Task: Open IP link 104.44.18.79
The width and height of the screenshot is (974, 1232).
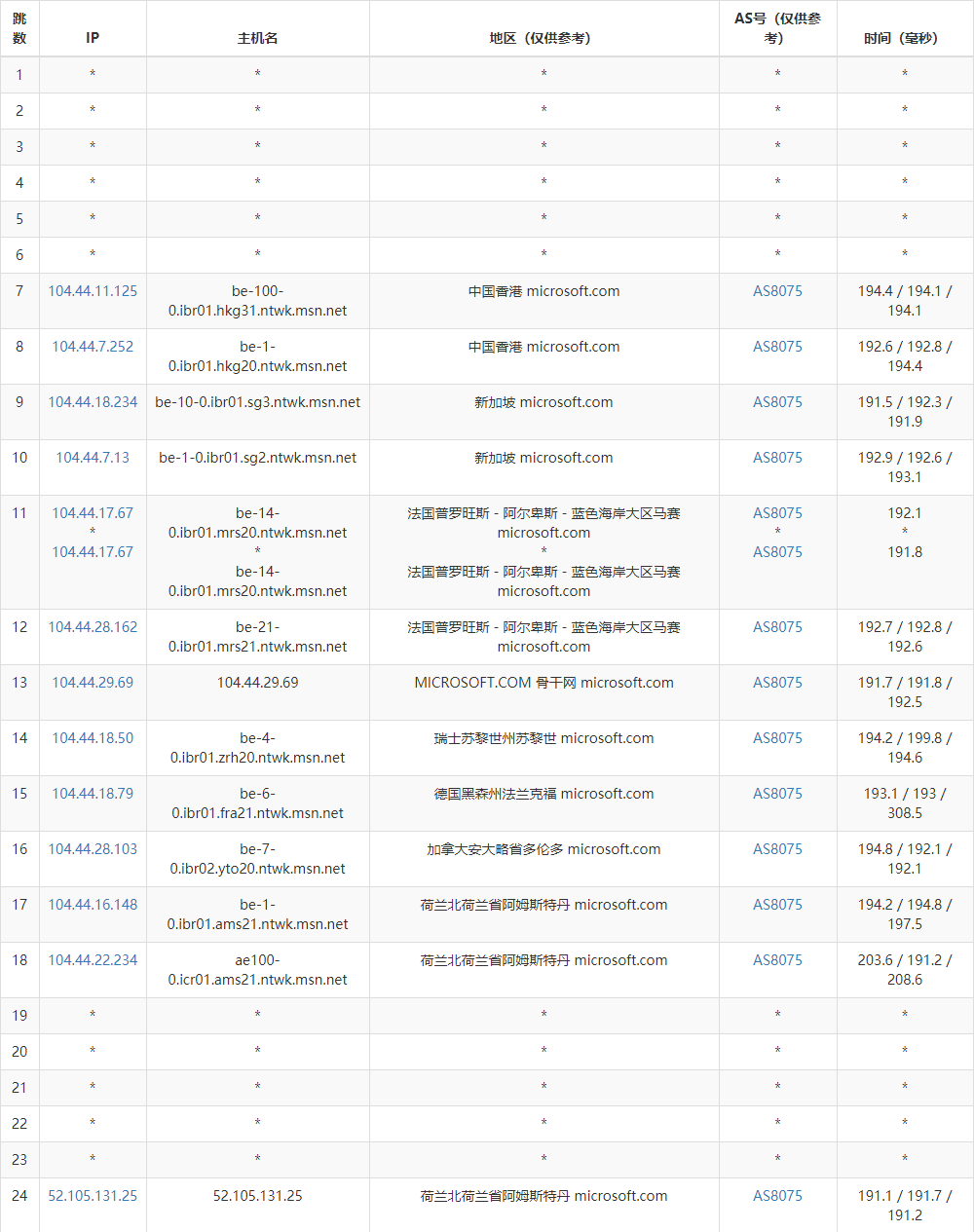Action: tap(93, 794)
